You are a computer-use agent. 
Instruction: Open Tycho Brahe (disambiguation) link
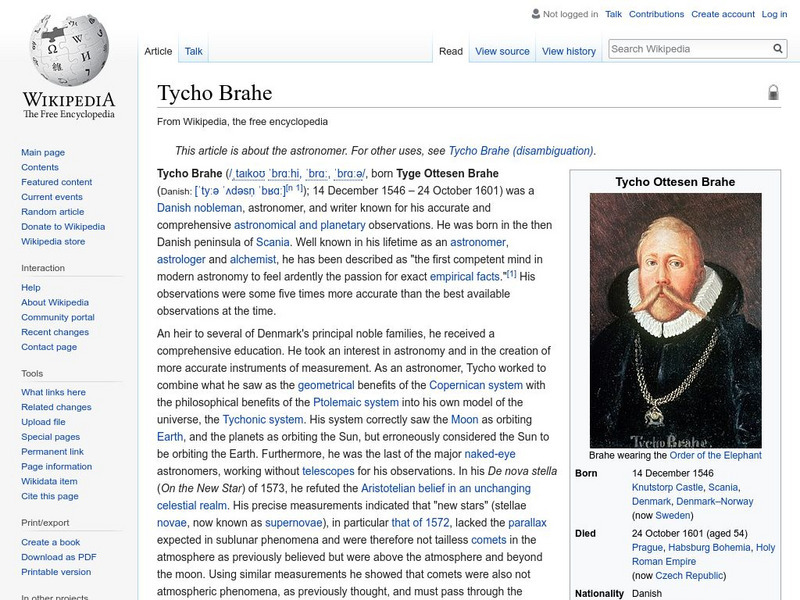[521, 151]
